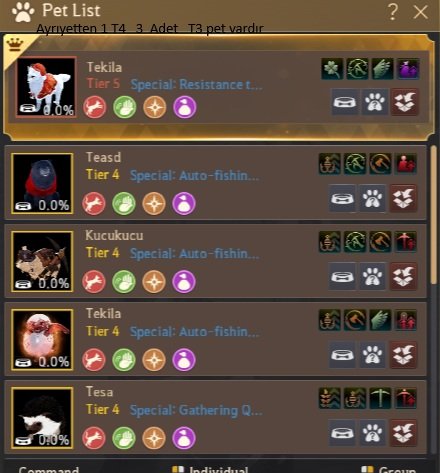Toggle purple pouch icon for Tier 5 Tekila
This screenshot has width=440, height=473.
185,107
